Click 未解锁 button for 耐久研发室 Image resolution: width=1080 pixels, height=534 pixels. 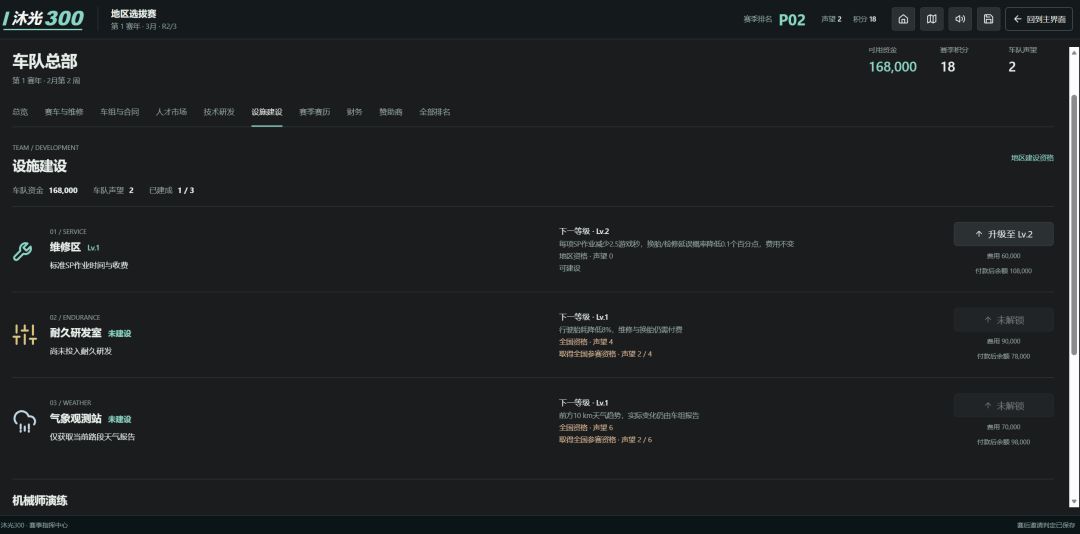point(1004,320)
